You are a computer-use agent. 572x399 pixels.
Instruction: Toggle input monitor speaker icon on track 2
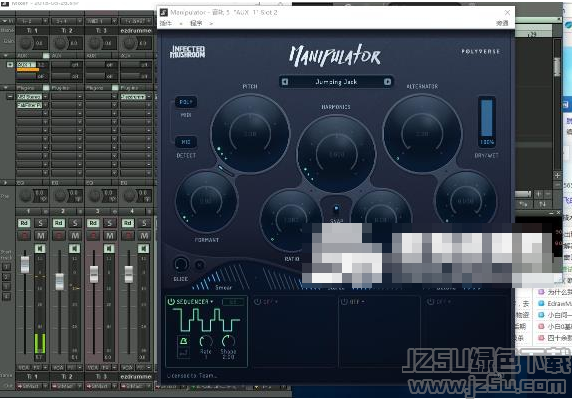[75, 248]
